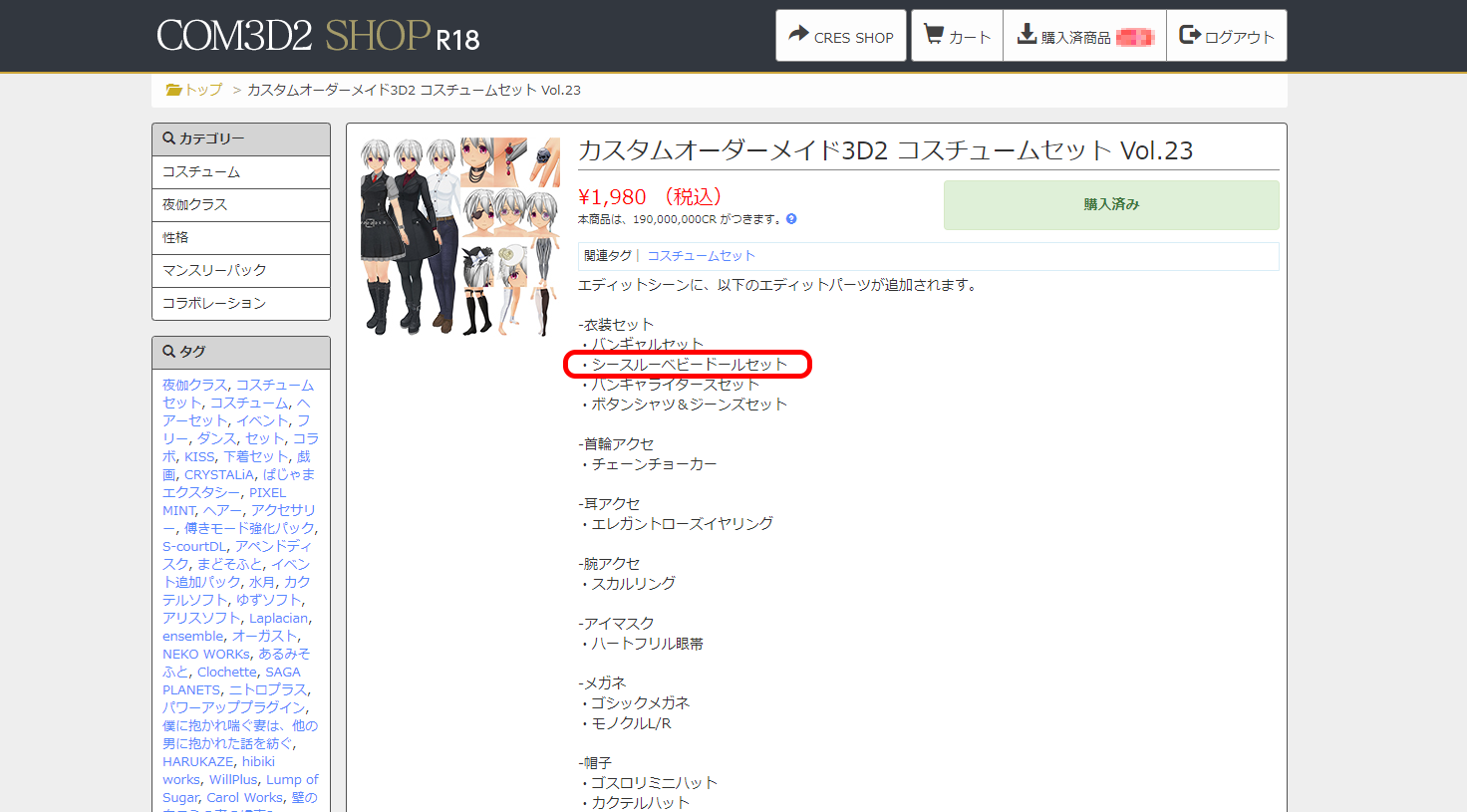Follow the コスチュームセット related tag link
Screen dimensions: 1467x812
[x=702, y=256]
